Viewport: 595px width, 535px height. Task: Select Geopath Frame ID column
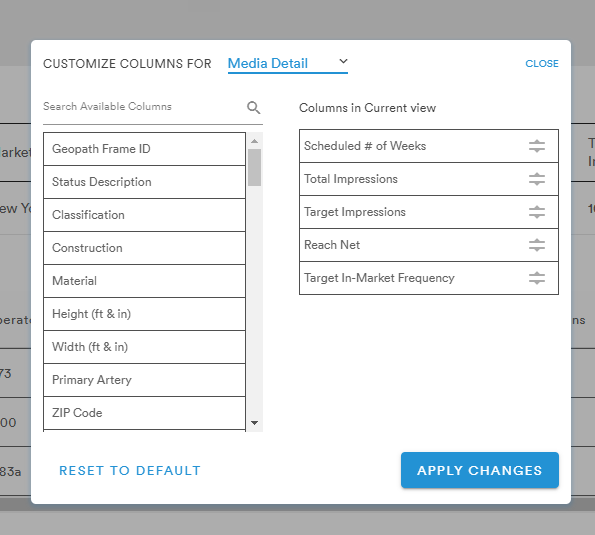click(144, 149)
